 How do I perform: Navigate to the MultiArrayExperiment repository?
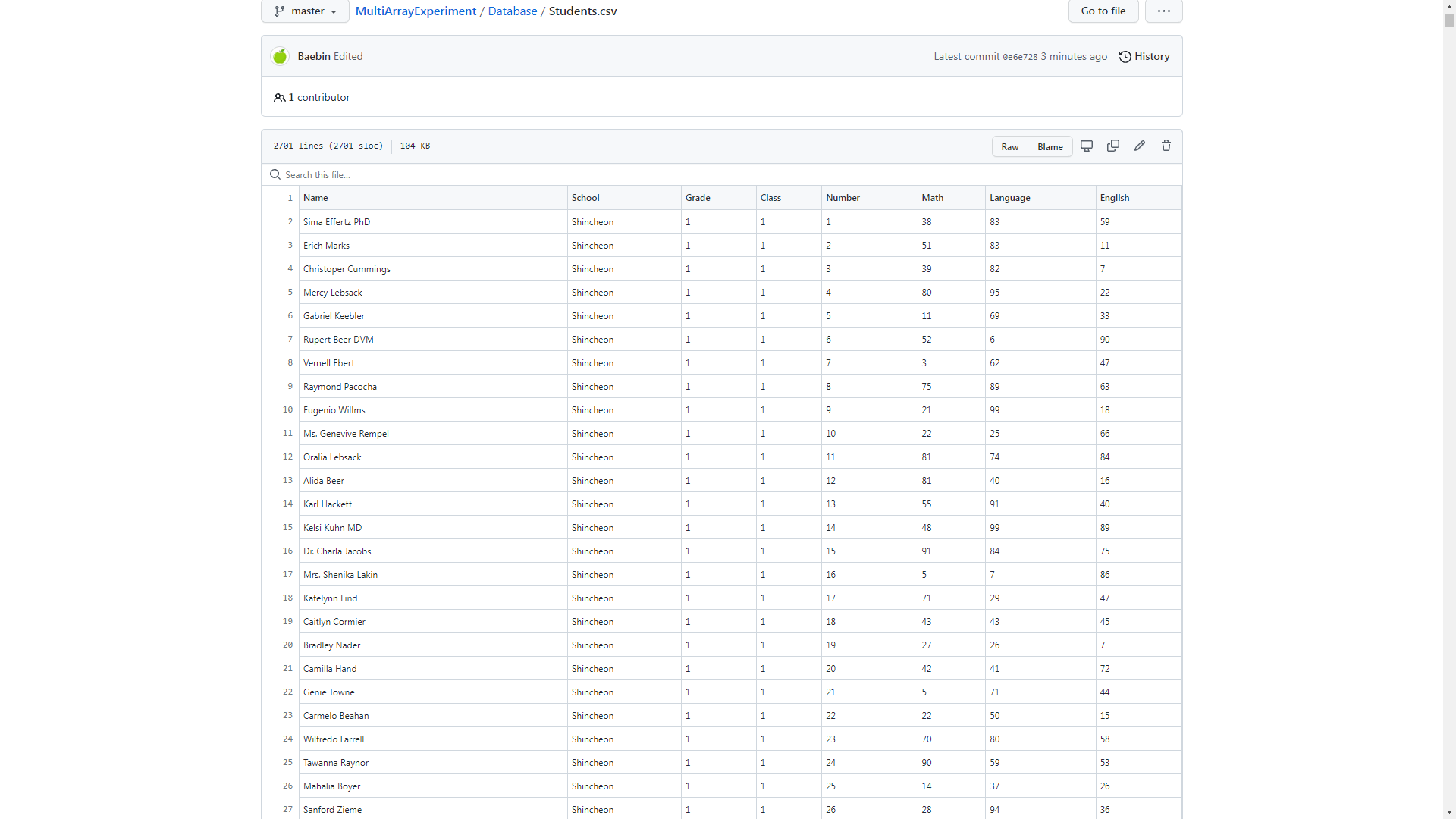pyautogui.click(x=415, y=11)
